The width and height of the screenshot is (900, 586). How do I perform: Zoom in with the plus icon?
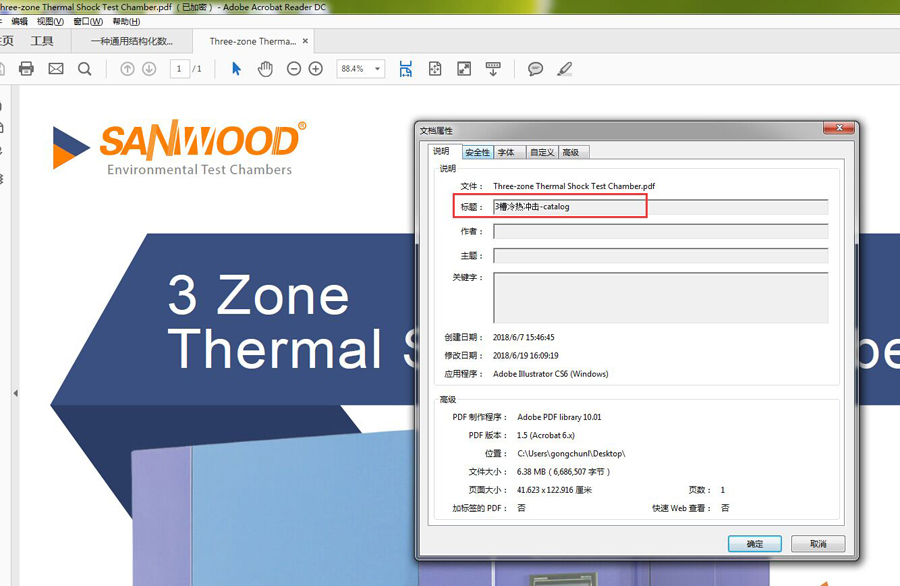click(x=316, y=69)
